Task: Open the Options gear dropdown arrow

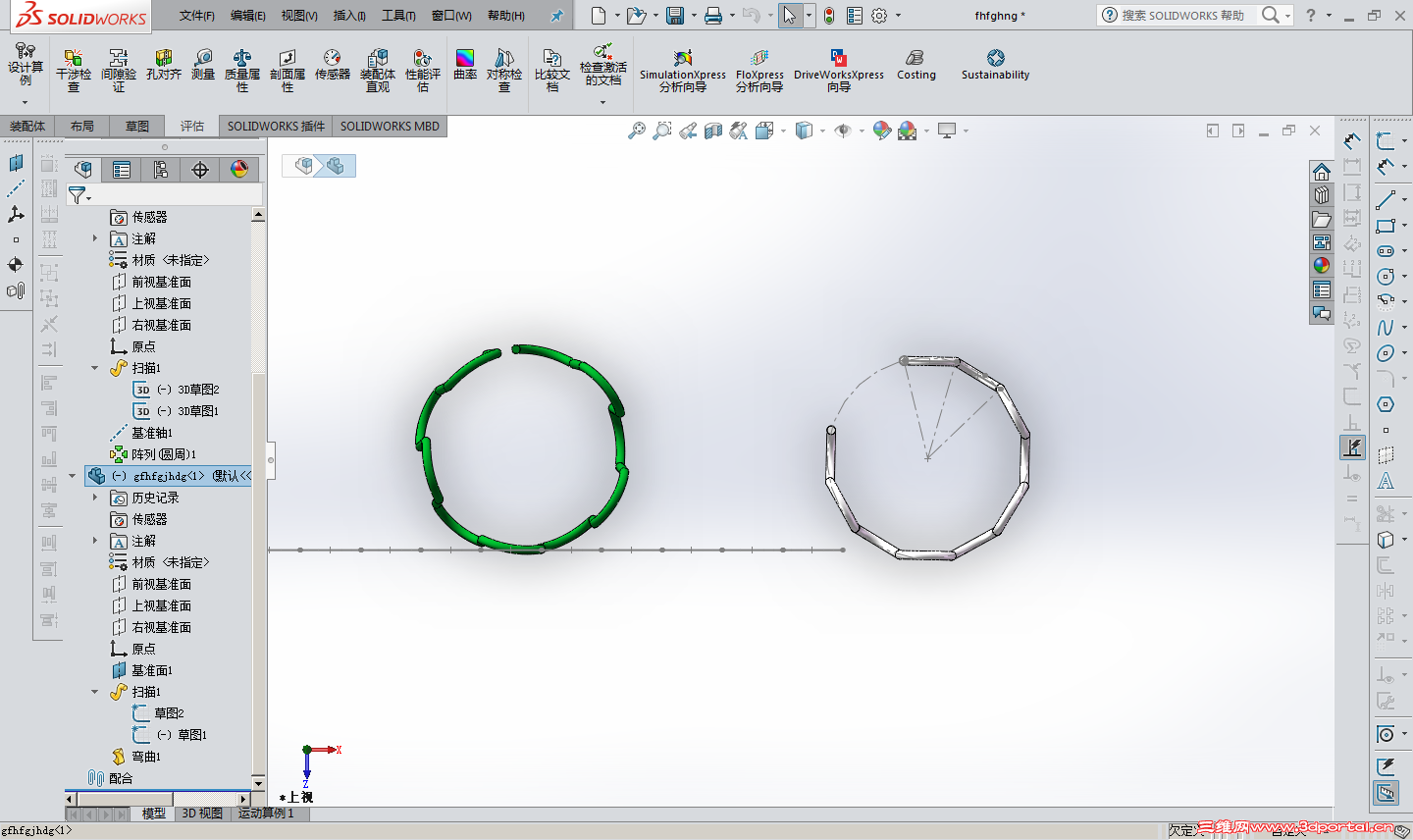Action: point(898,16)
